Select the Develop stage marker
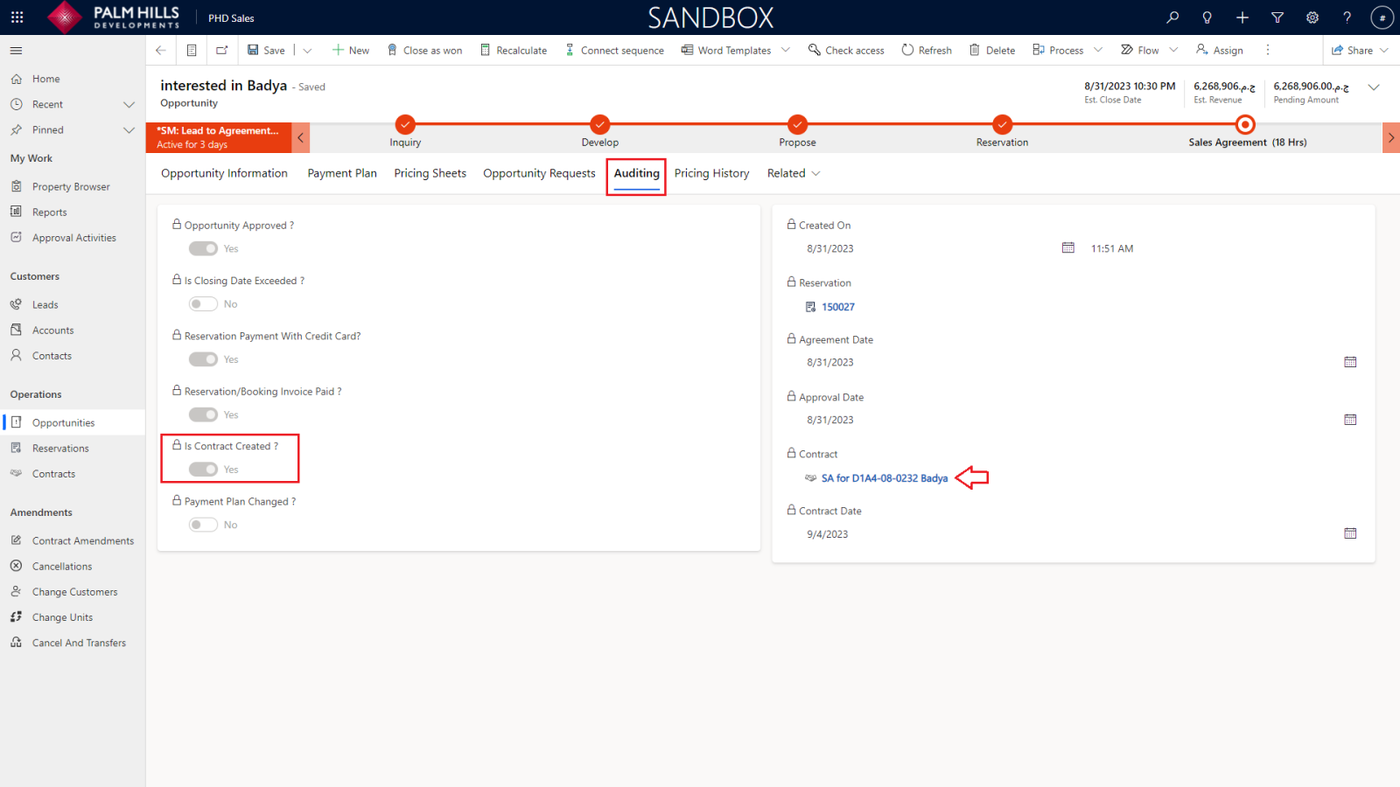The image size is (1400, 787). tap(600, 124)
